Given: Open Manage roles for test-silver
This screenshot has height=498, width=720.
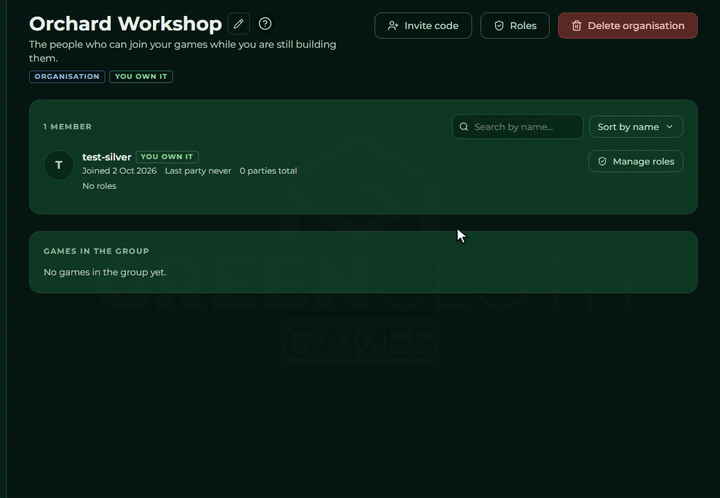Looking at the screenshot, I should pos(636,162).
